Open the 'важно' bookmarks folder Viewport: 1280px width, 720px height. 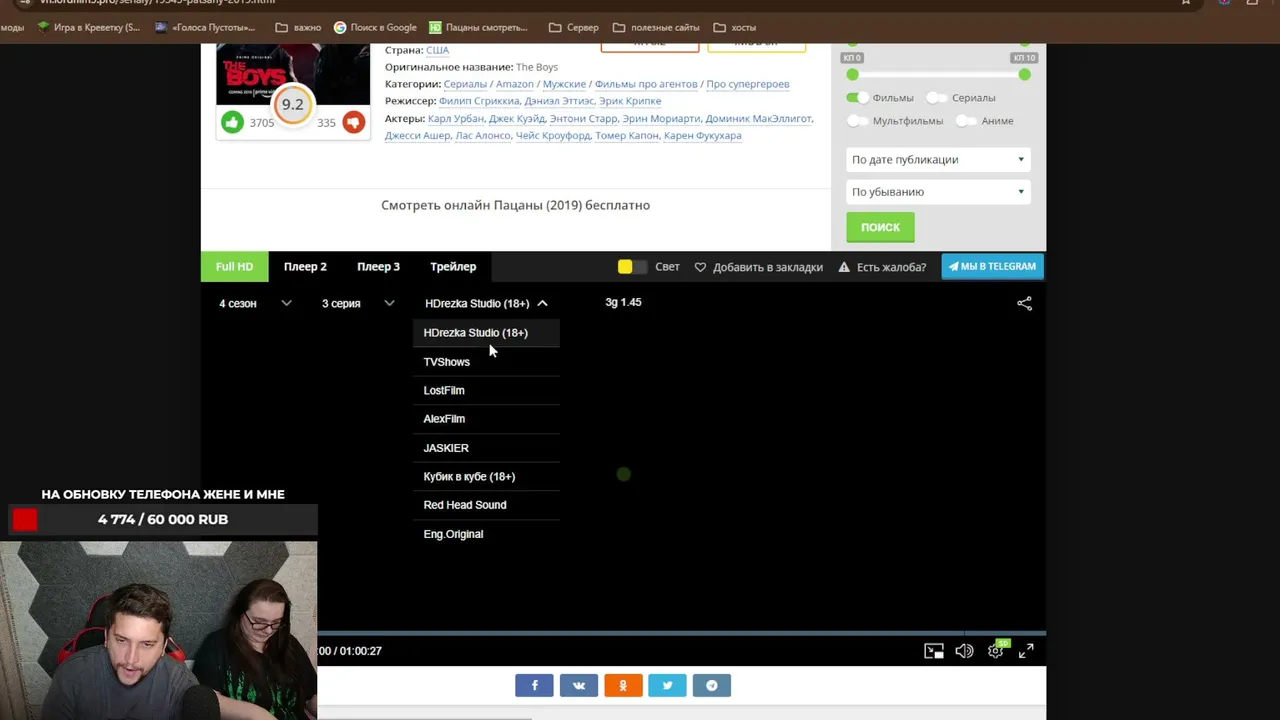pos(298,27)
